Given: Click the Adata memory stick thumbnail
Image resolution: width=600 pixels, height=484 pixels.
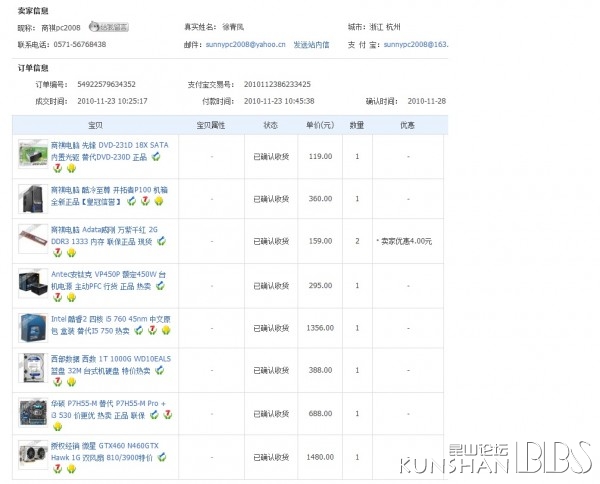Looking at the screenshot, I should coord(33,239).
